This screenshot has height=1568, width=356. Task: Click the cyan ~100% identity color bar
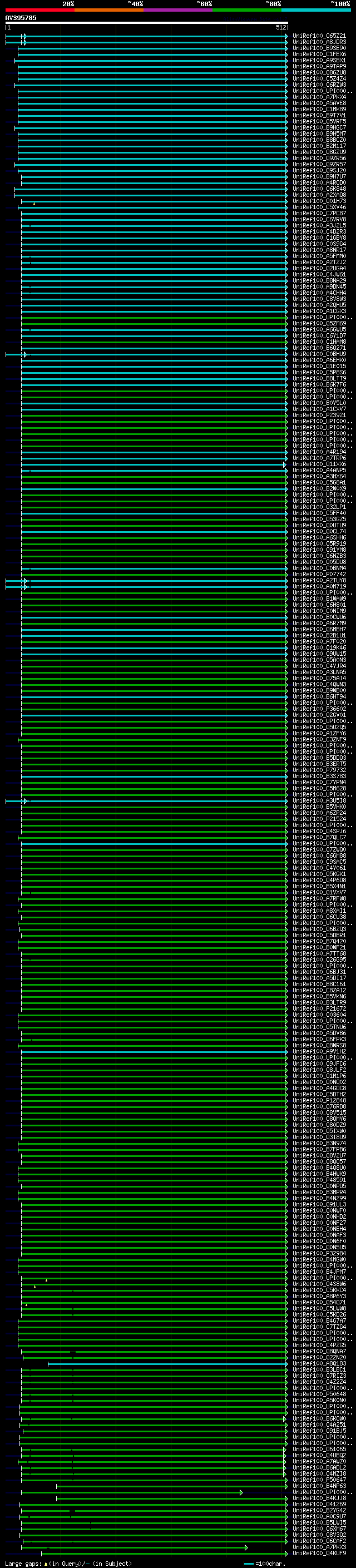(x=316, y=10)
